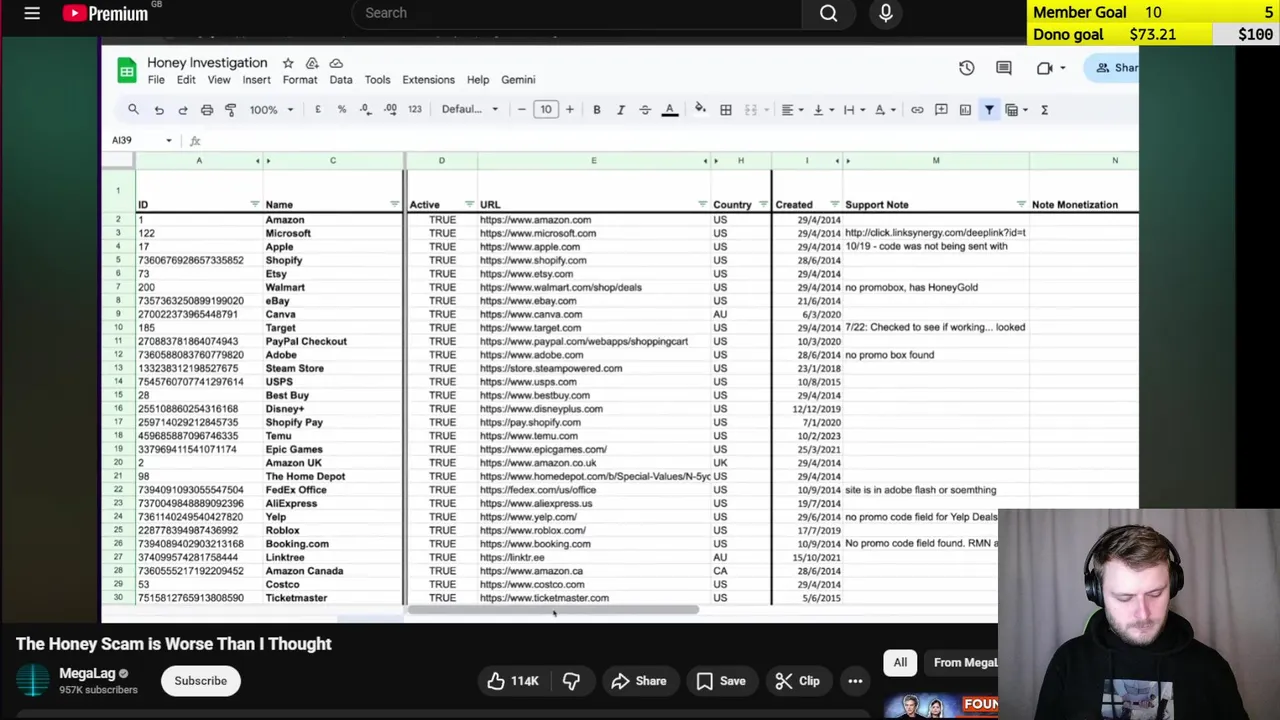This screenshot has width=1280, height=720.
Task: Open the borders tool
Action: (x=726, y=109)
